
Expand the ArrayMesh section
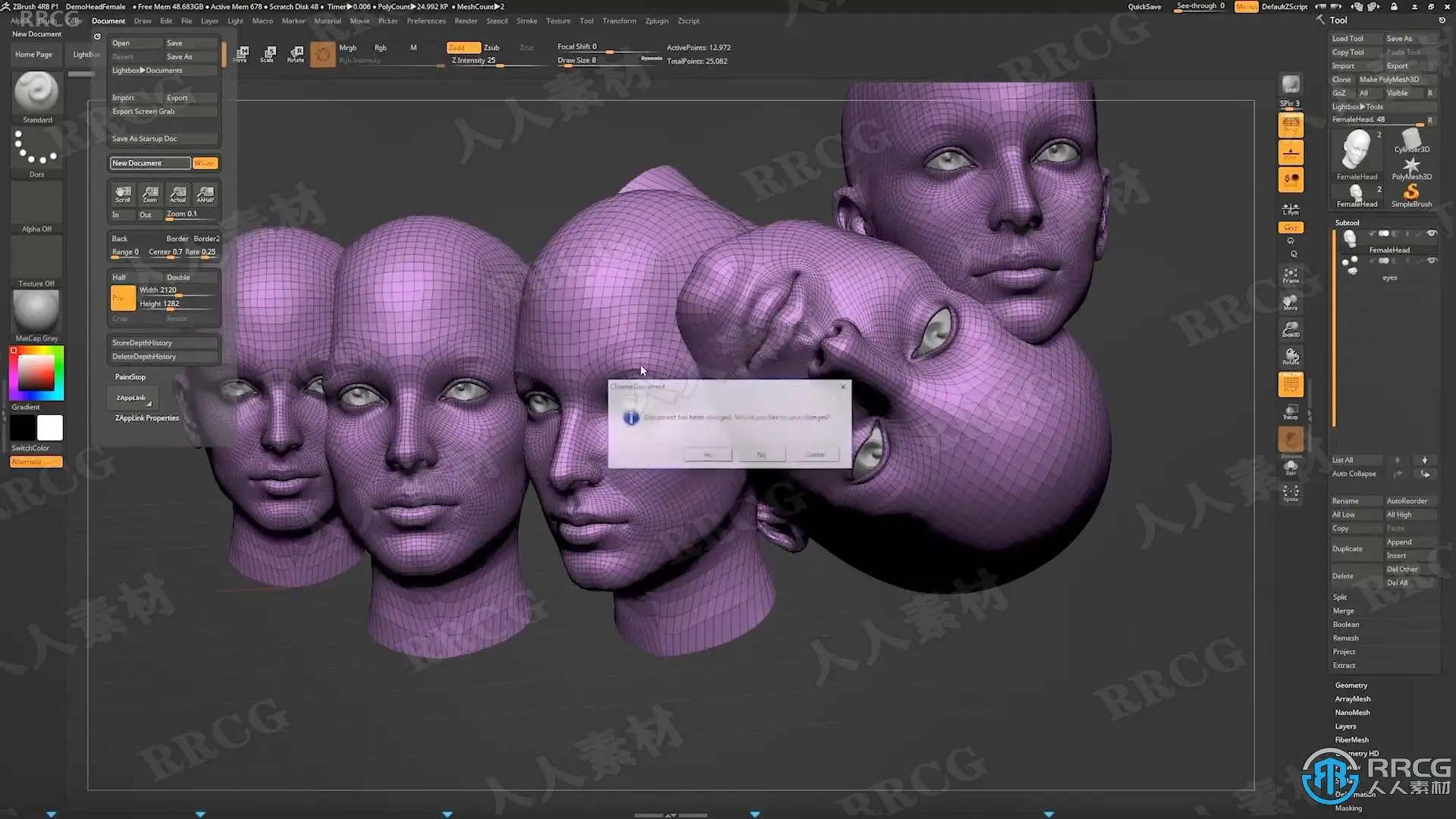(1352, 699)
